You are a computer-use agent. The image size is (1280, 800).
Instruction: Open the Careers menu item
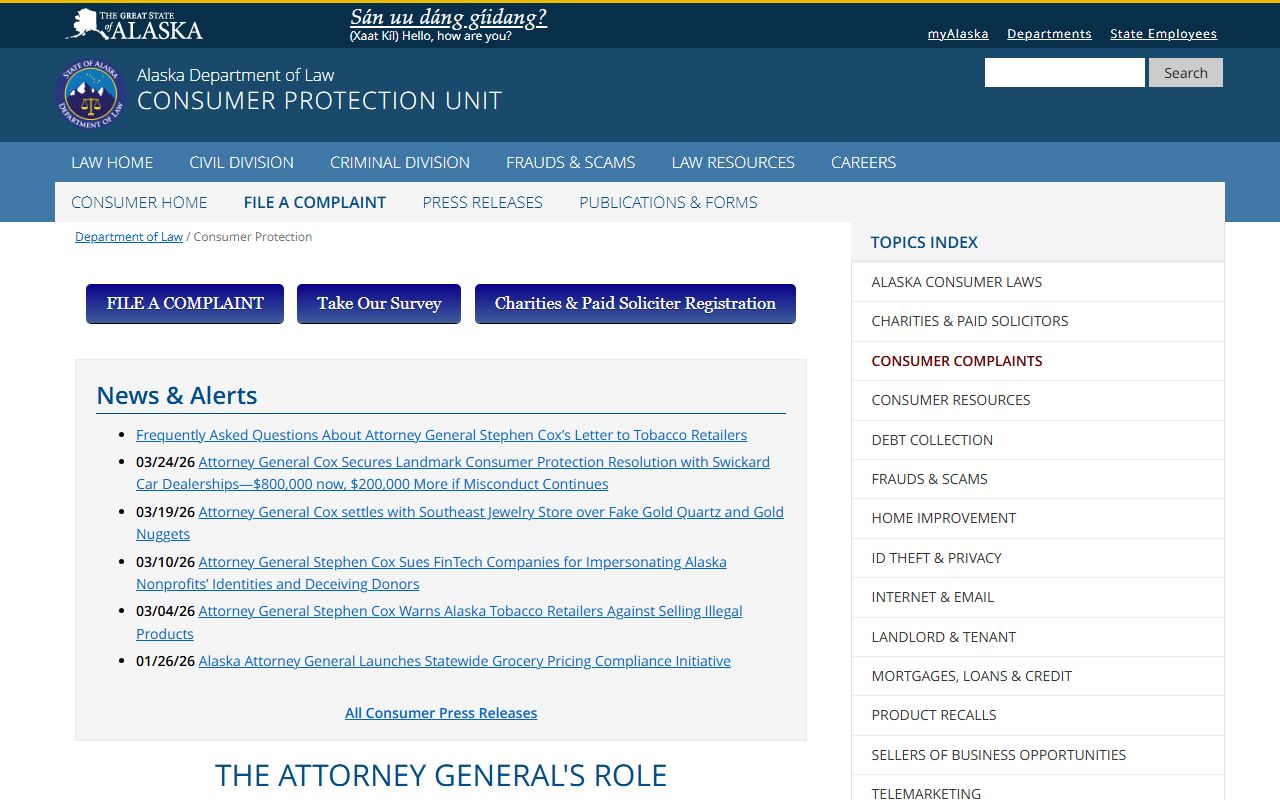coord(864,162)
